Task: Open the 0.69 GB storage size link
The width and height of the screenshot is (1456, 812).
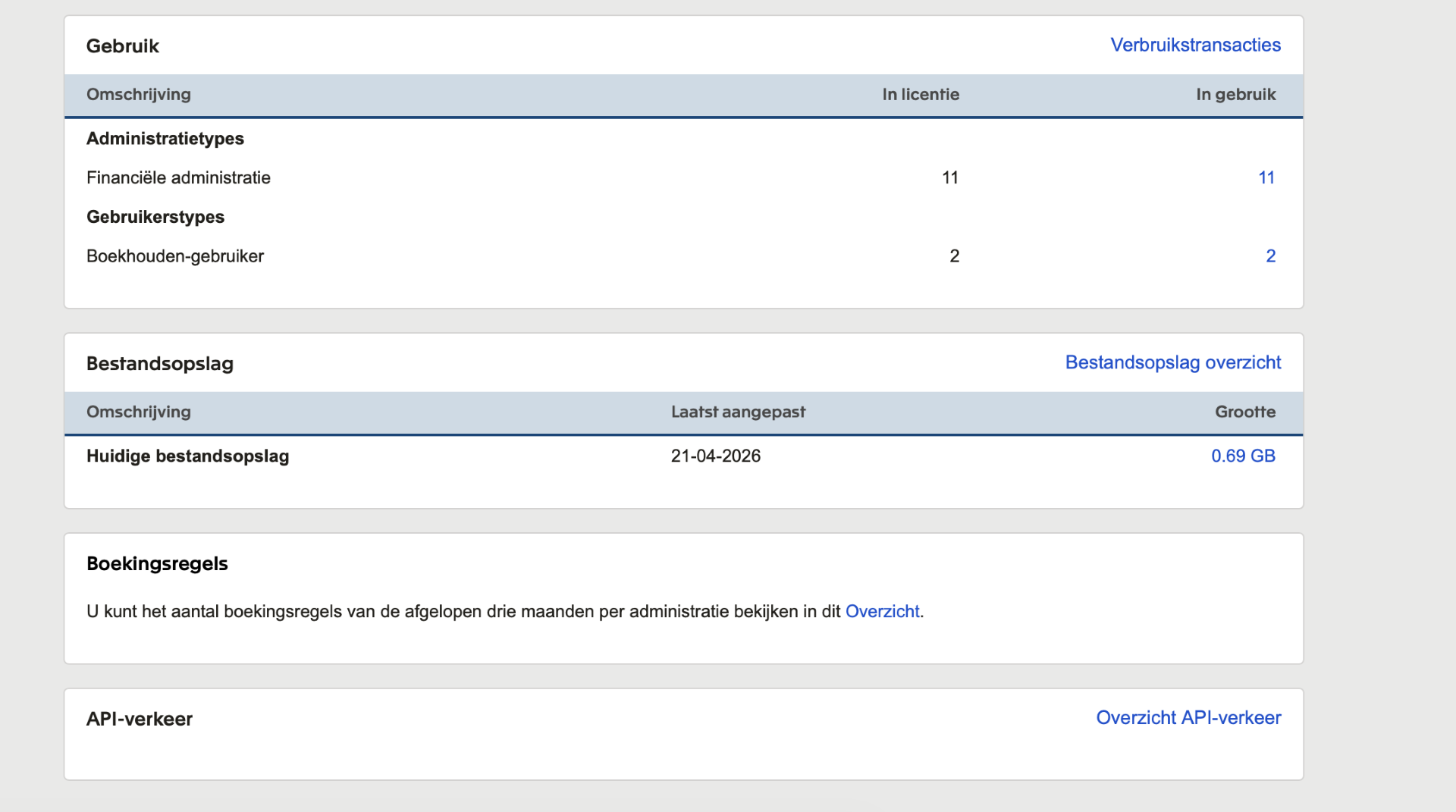Action: pos(1242,456)
